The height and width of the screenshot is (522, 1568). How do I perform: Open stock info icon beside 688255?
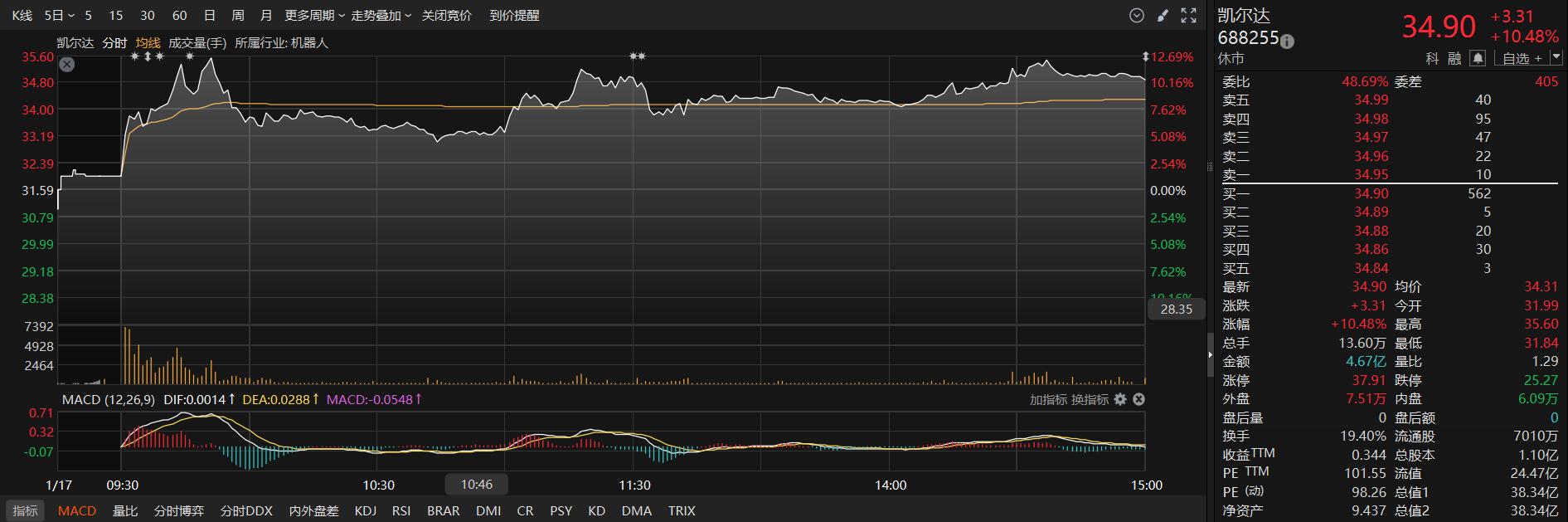1287,40
